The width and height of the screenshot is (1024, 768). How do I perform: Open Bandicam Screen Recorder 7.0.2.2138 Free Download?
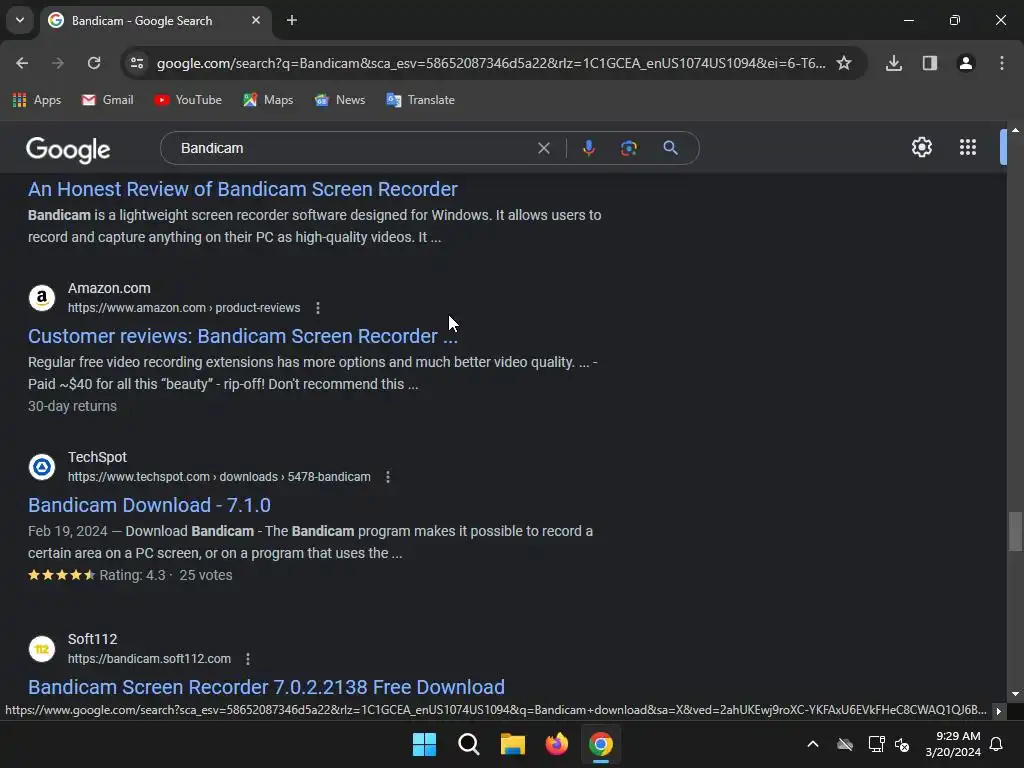[266, 687]
